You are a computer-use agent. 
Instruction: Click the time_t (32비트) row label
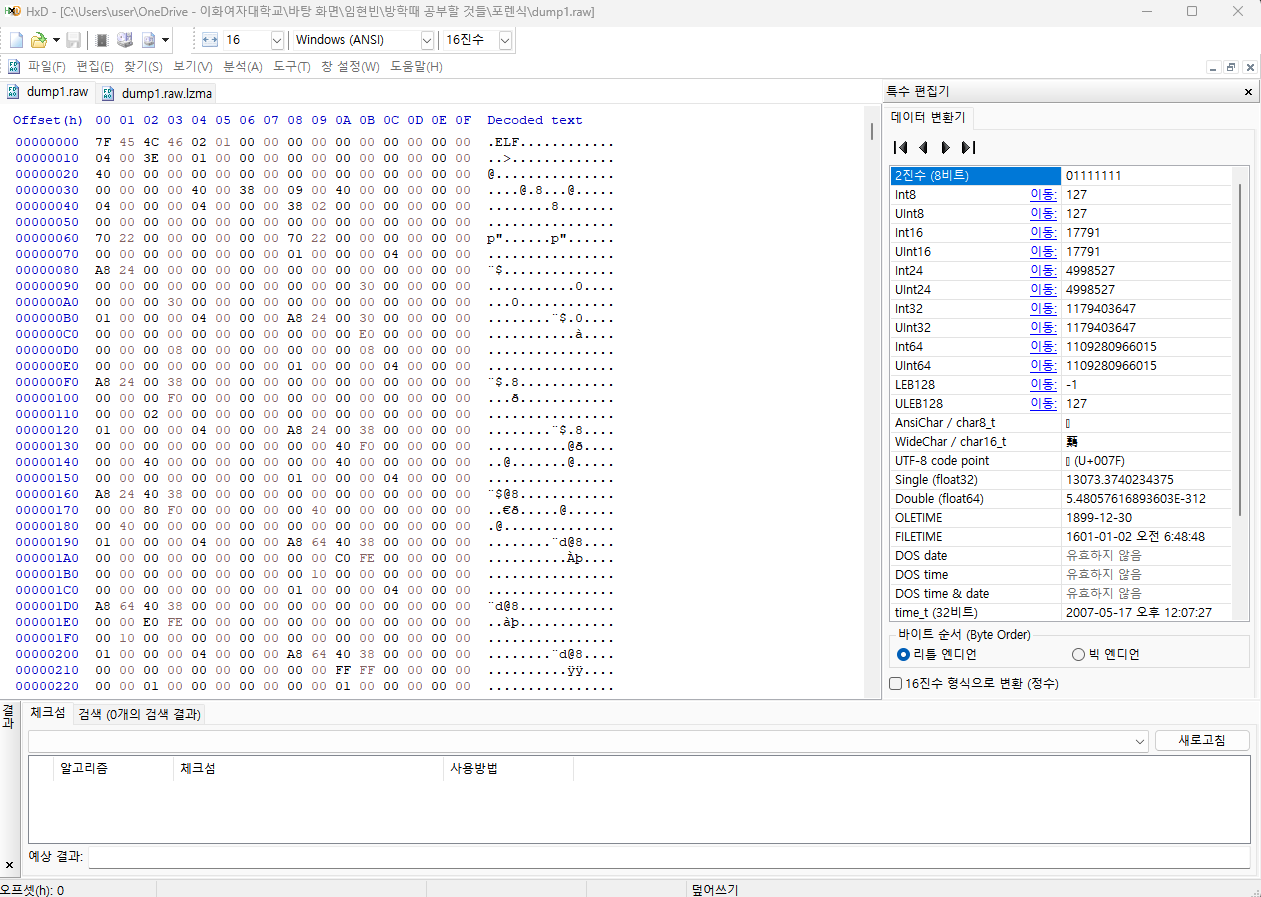[936, 613]
